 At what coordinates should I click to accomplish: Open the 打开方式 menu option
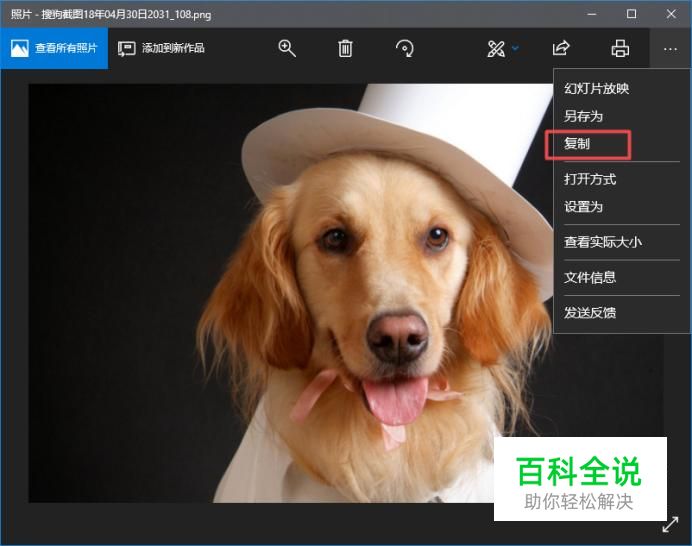[x=590, y=179]
